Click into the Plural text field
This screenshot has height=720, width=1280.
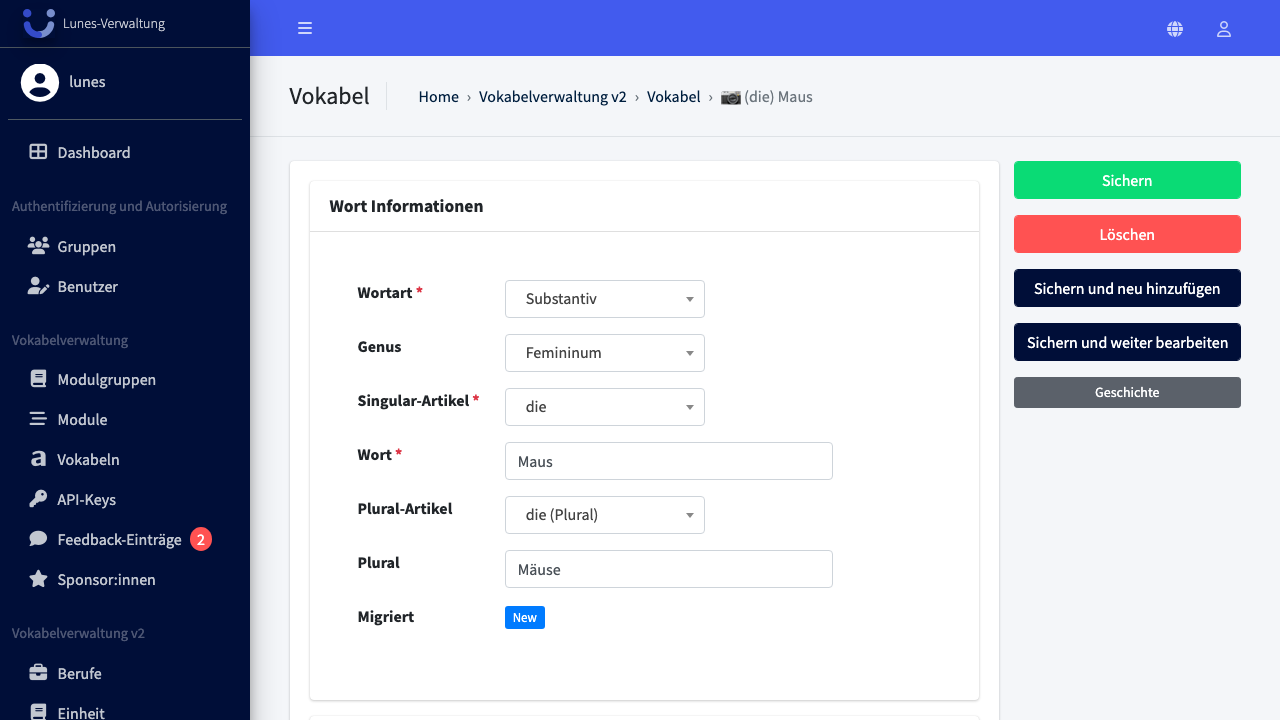[x=669, y=569]
